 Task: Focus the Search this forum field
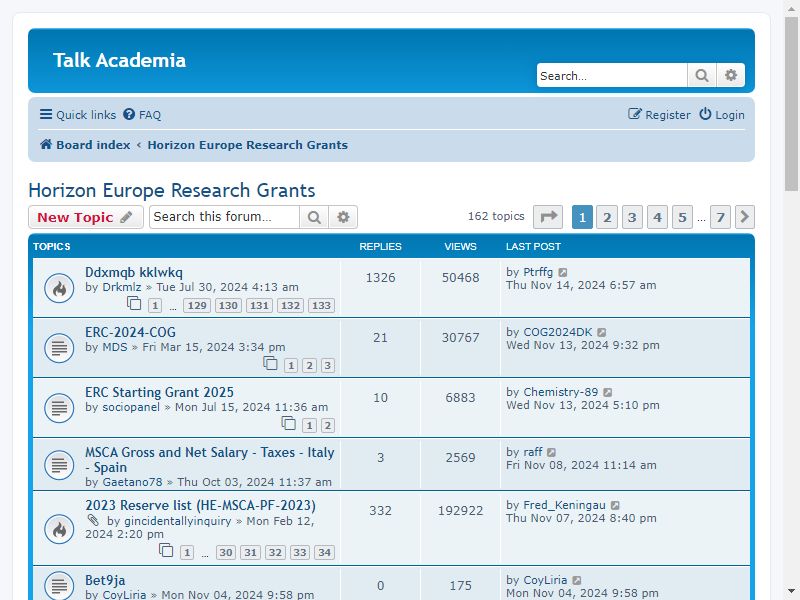click(224, 217)
